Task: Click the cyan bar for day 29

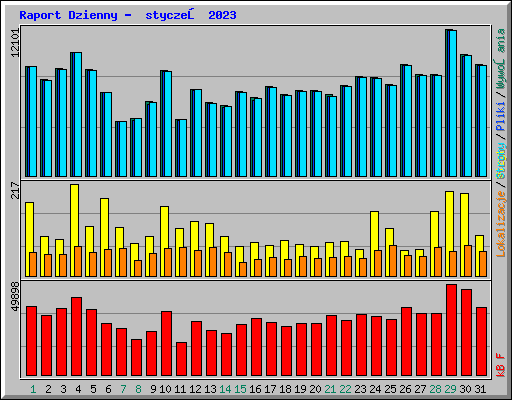Action: tap(453, 103)
